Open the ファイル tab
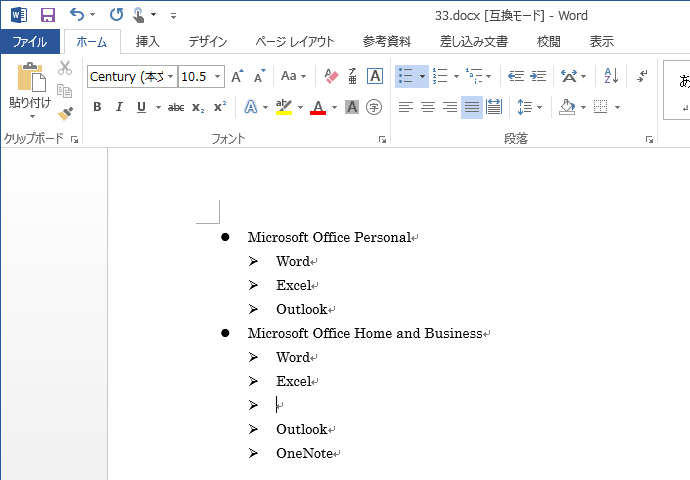 (x=30, y=42)
